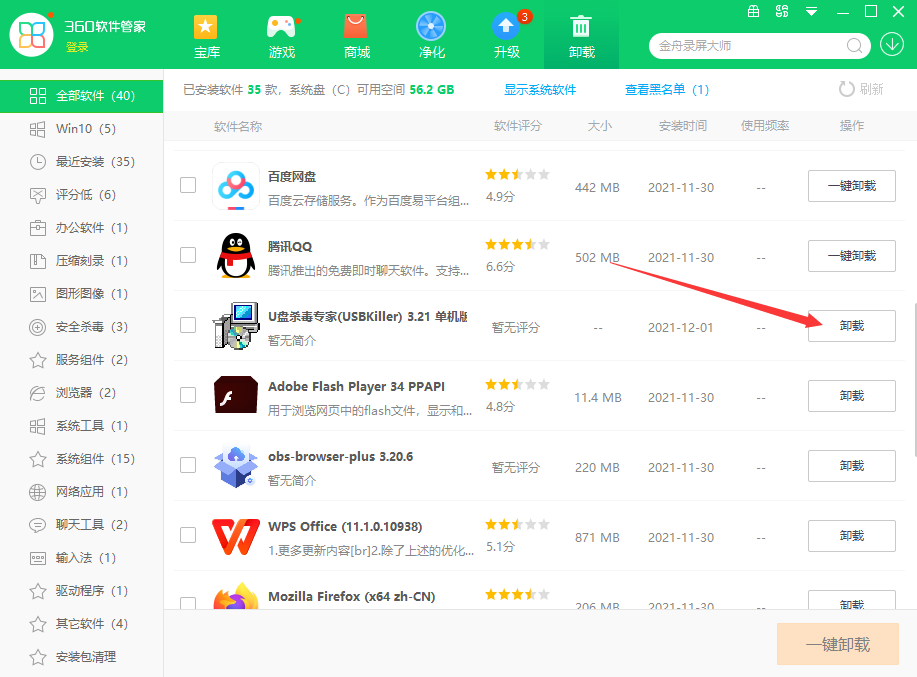
Task: Click the WPS Office app icon
Action: click(x=236, y=536)
